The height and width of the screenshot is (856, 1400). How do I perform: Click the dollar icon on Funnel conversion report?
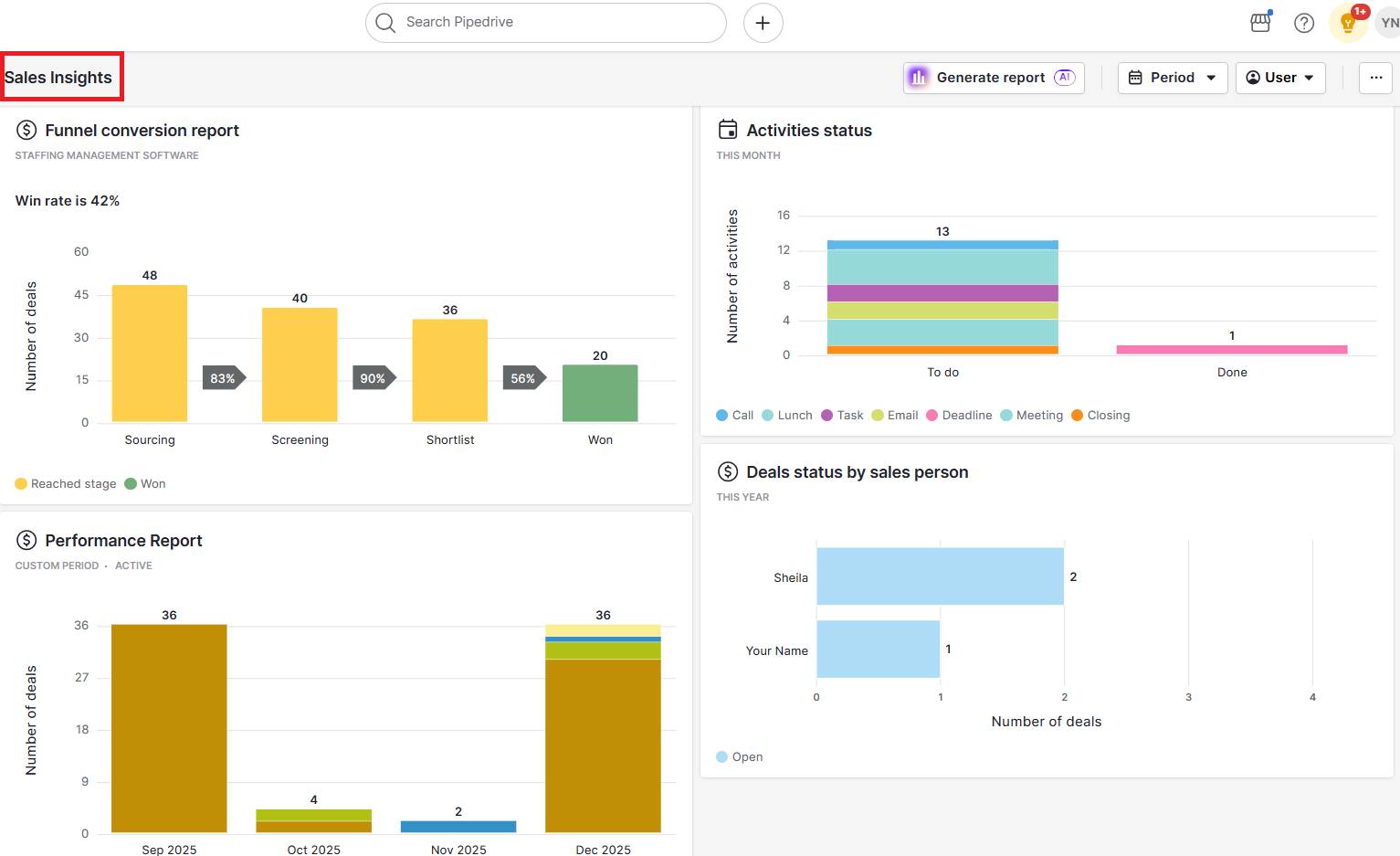point(26,130)
